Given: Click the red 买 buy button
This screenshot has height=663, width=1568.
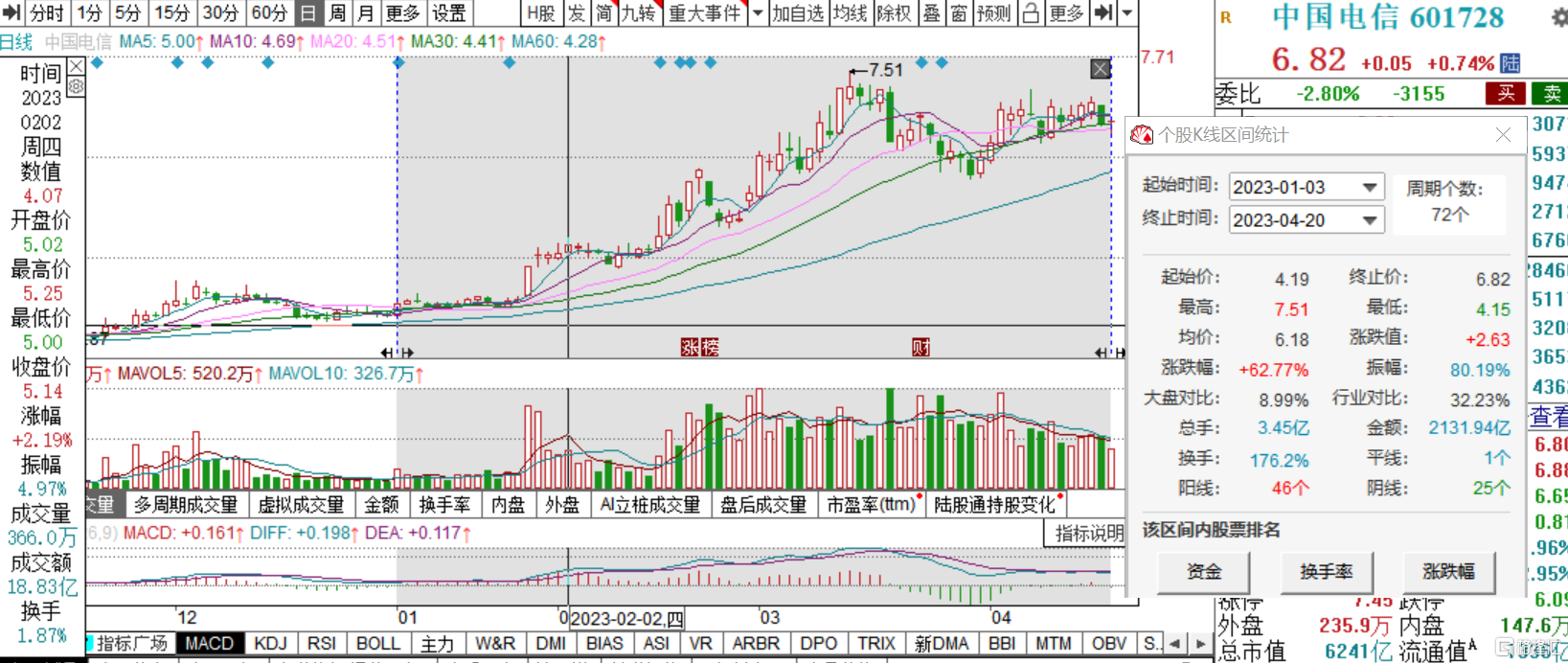Looking at the screenshot, I should point(1506,93).
